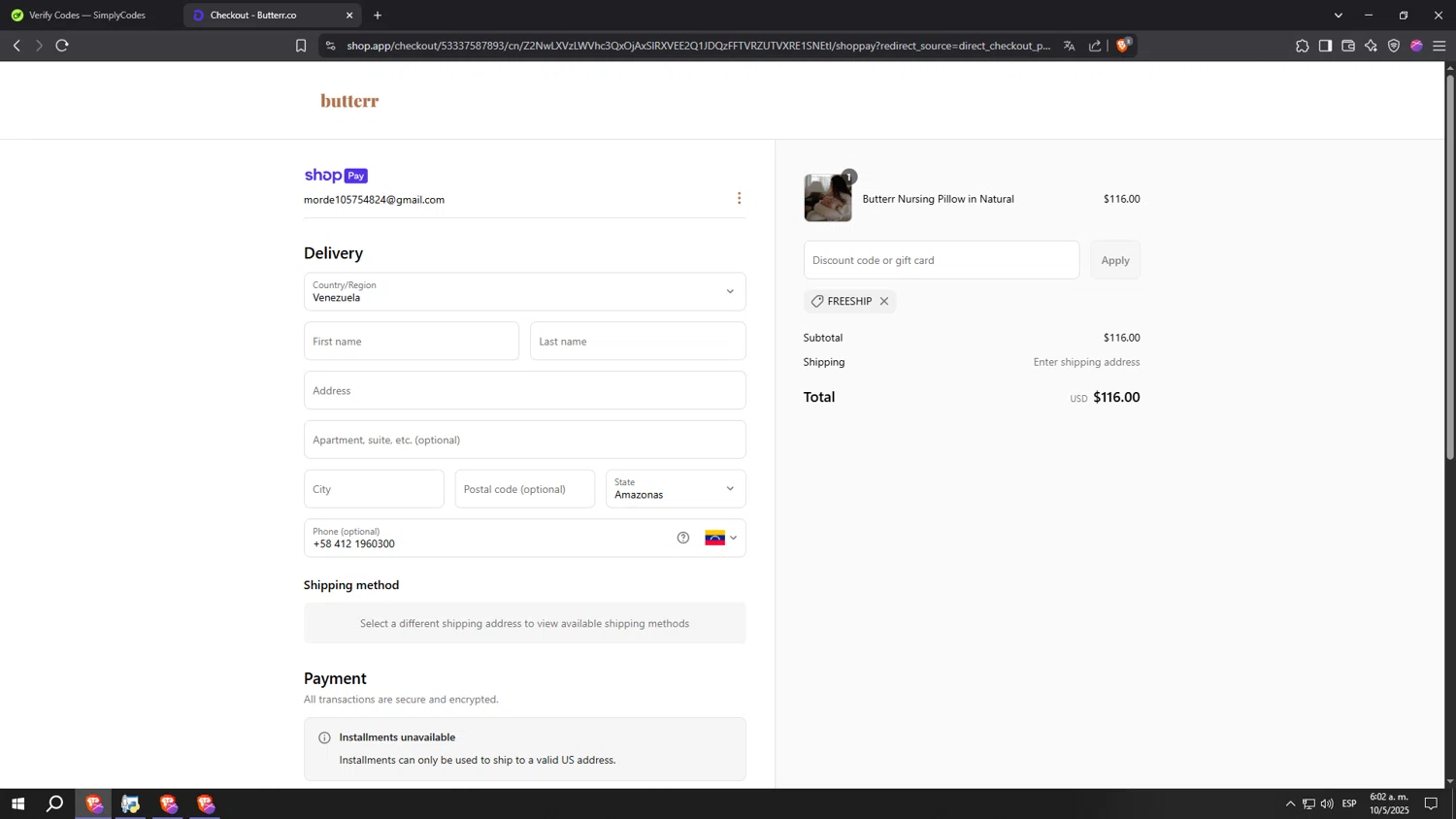Click the share page icon

tap(1095, 46)
